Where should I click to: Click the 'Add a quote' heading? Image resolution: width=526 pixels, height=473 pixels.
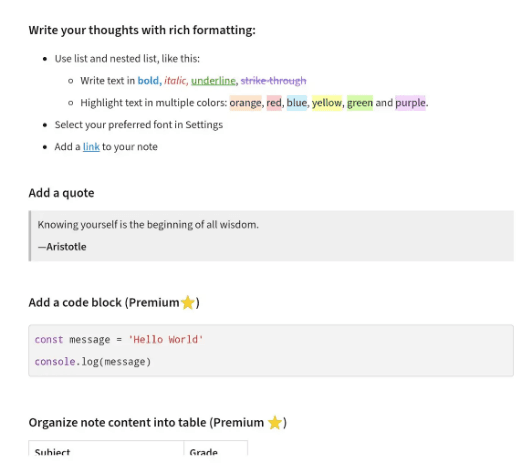pyautogui.click(x=61, y=193)
